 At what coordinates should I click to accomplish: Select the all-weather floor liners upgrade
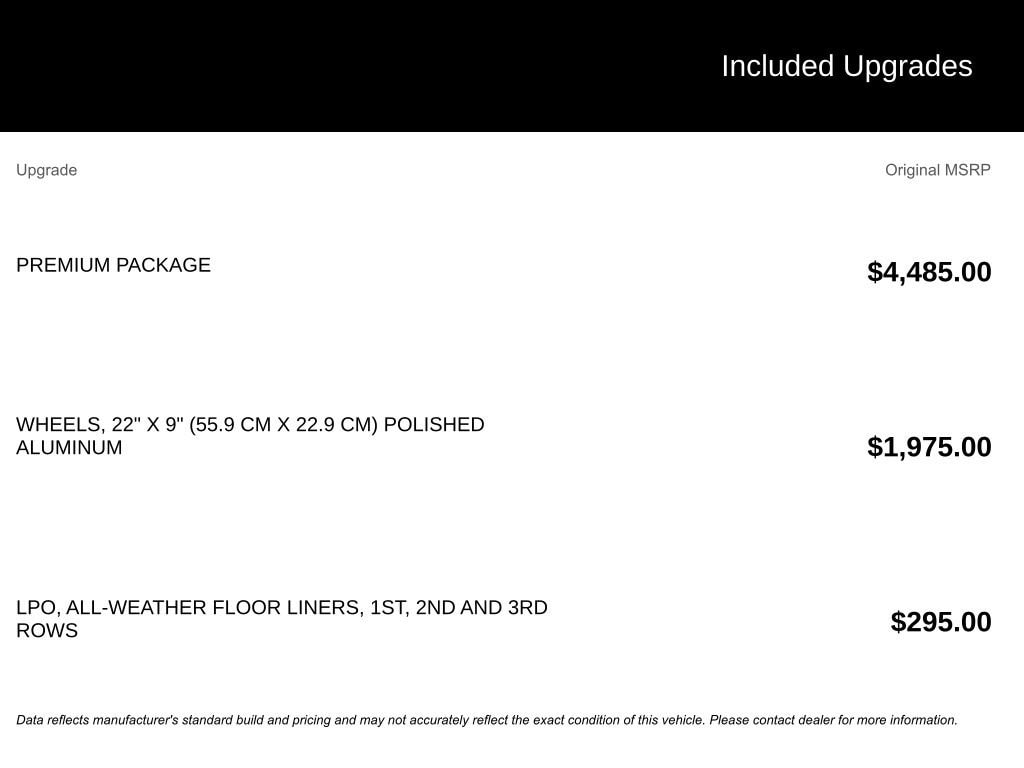281,618
